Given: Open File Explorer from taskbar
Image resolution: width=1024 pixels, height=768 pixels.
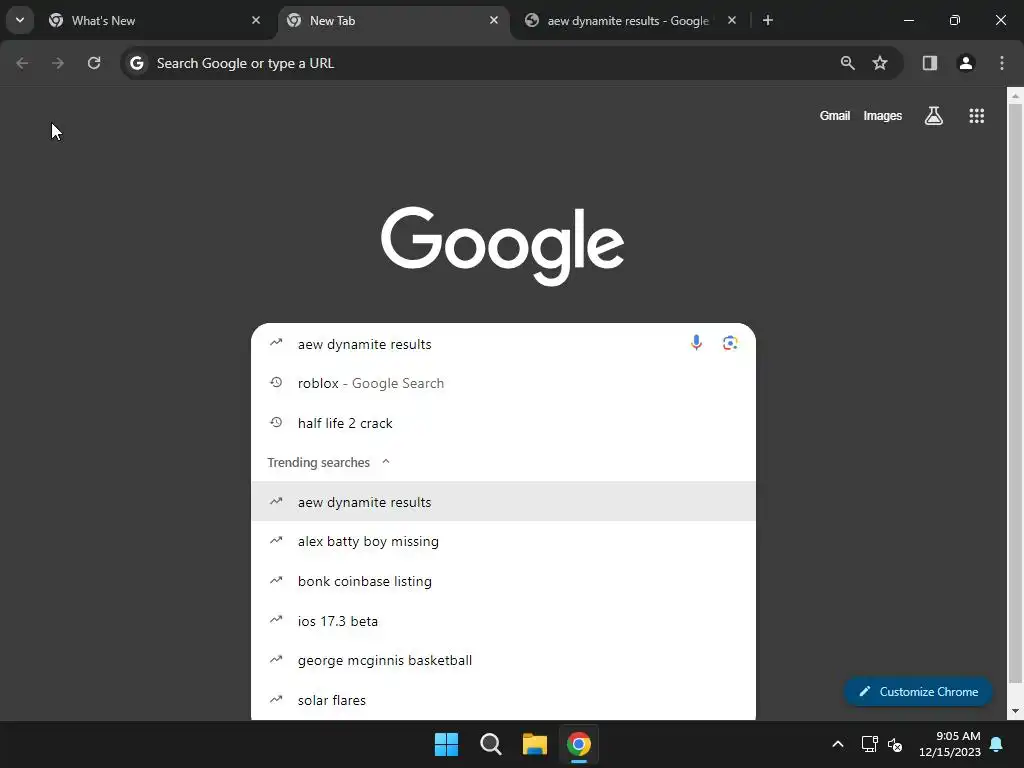Looking at the screenshot, I should [x=534, y=744].
